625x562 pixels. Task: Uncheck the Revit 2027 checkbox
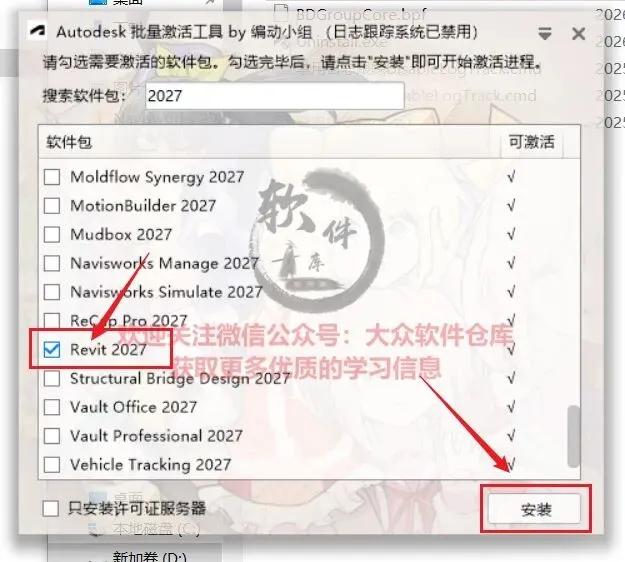click(x=52, y=350)
